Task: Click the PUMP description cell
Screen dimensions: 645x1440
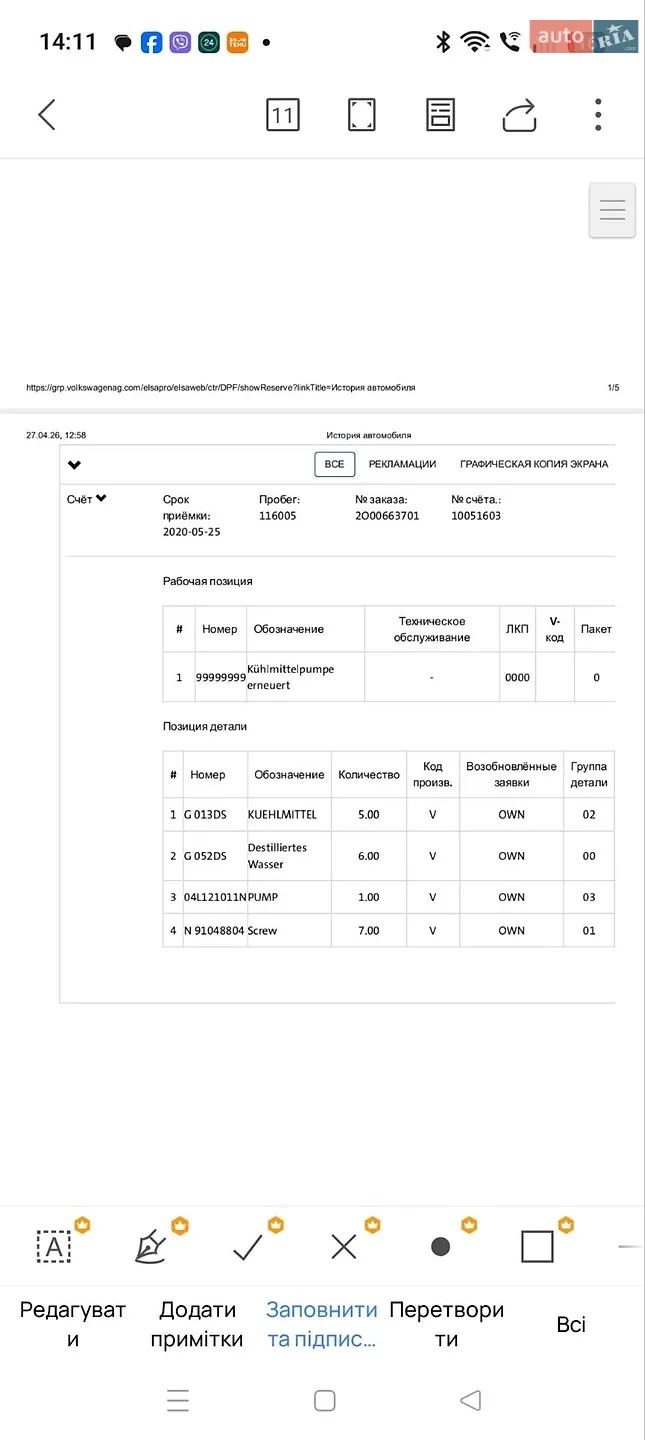Action: 289,897
